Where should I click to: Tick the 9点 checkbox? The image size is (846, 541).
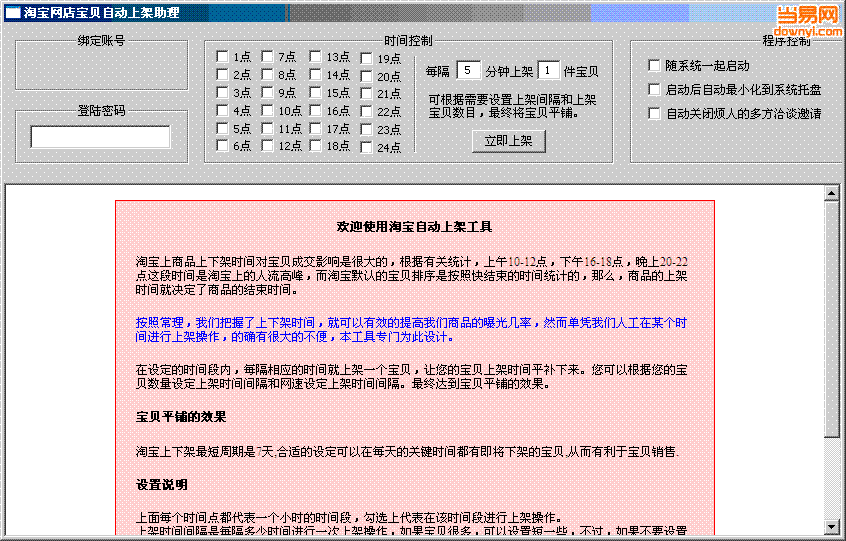[267, 92]
